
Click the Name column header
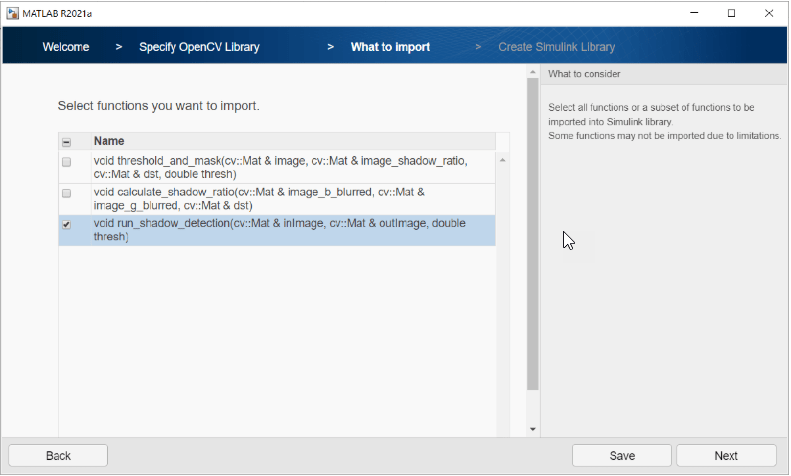[x=290, y=142]
